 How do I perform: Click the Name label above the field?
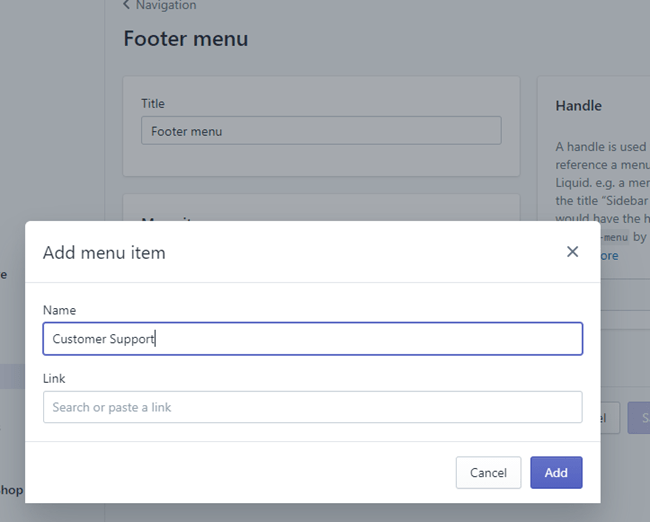[59, 311]
